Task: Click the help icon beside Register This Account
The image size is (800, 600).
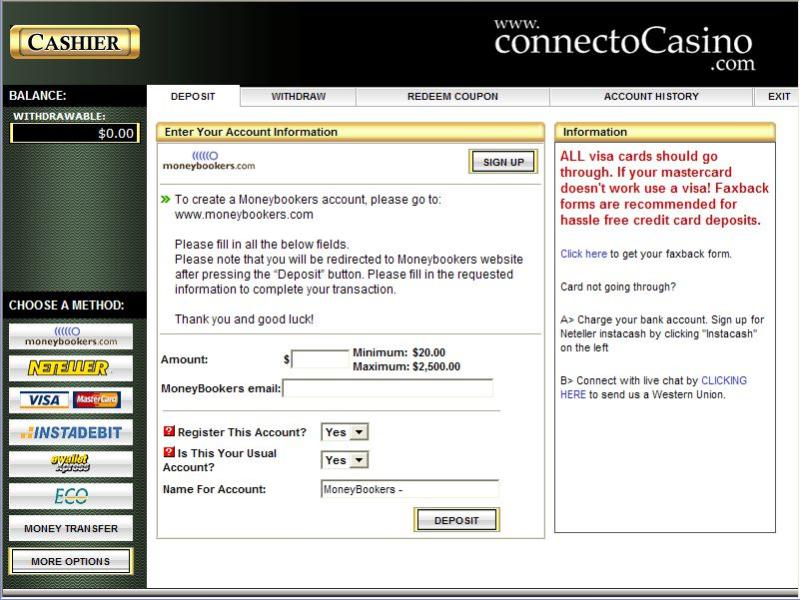Action: coord(169,432)
